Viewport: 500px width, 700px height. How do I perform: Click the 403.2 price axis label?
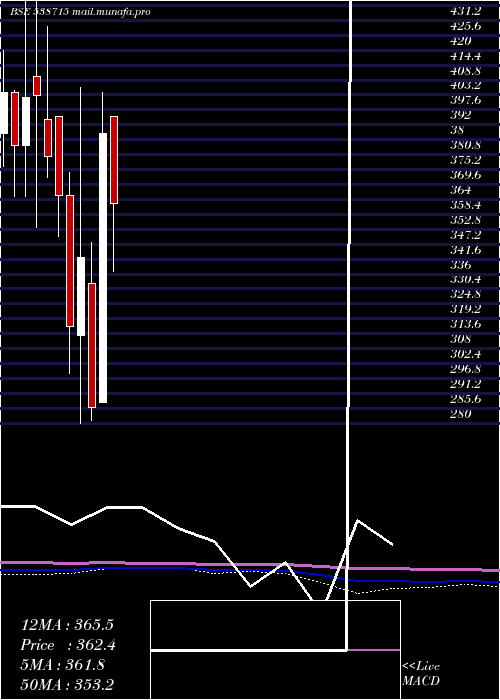[465, 86]
